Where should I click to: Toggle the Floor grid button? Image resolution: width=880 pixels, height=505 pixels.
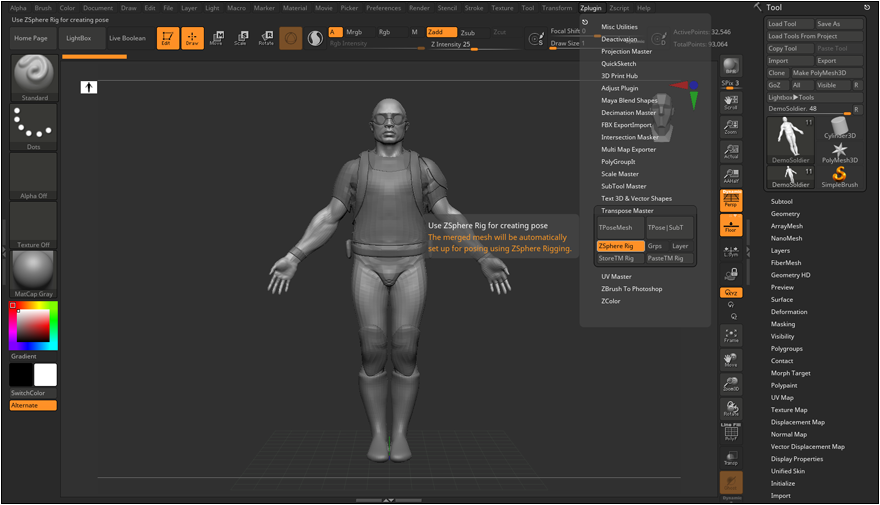[731, 225]
